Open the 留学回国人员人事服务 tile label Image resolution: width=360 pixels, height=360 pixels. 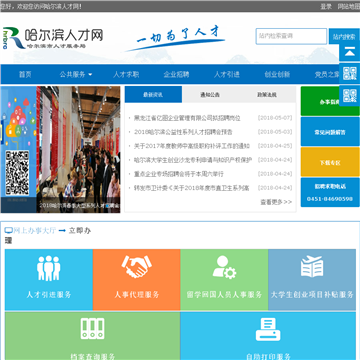[224, 295]
